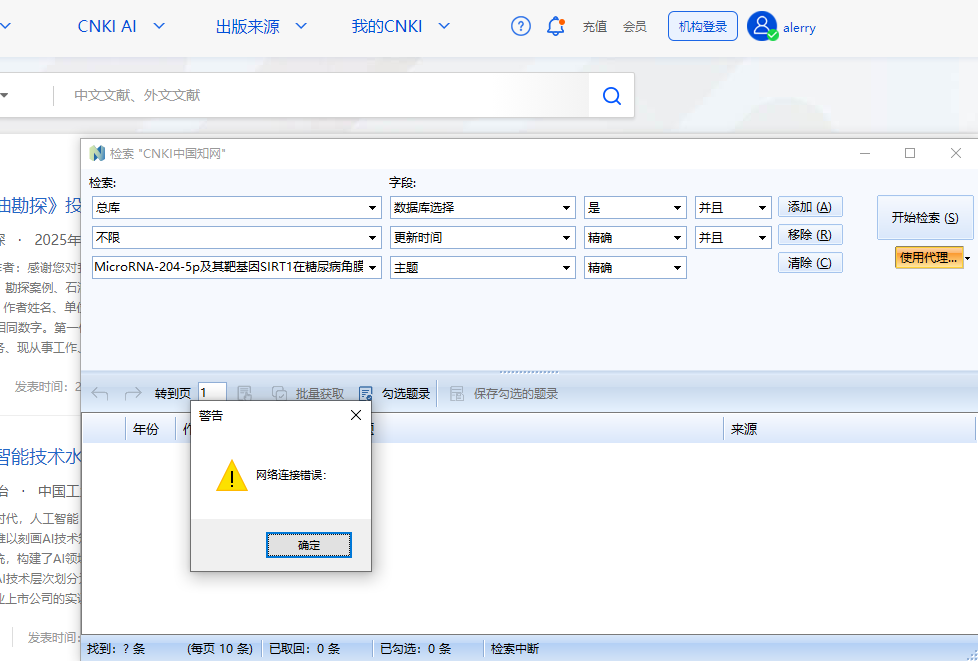Click 确定 in the warning dialog

(x=309, y=545)
